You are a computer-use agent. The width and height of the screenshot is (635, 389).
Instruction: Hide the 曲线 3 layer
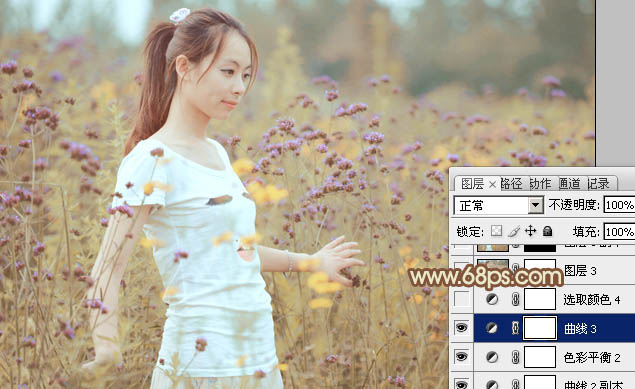pos(461,328)
